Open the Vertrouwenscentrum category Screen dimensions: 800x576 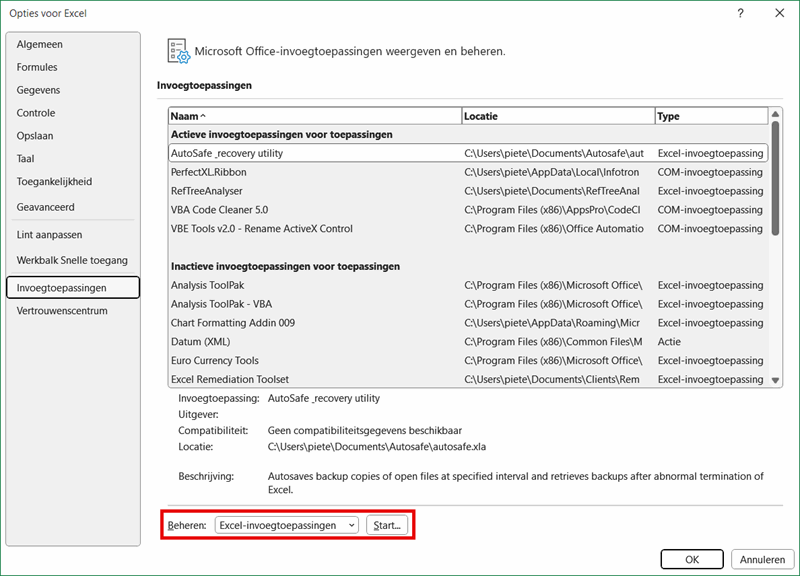[x=73, y=311]
